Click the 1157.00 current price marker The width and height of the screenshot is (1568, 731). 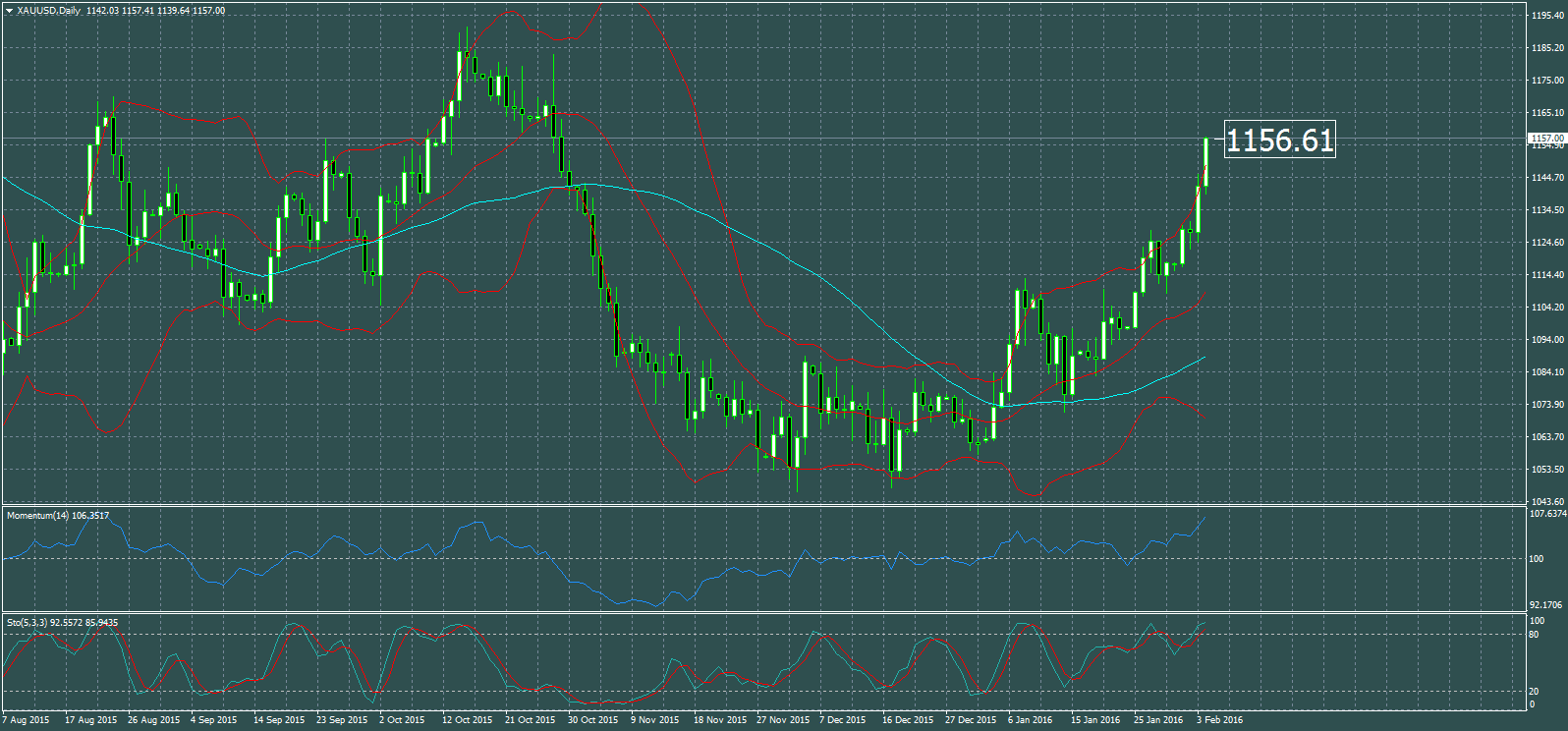[1547, 139]
